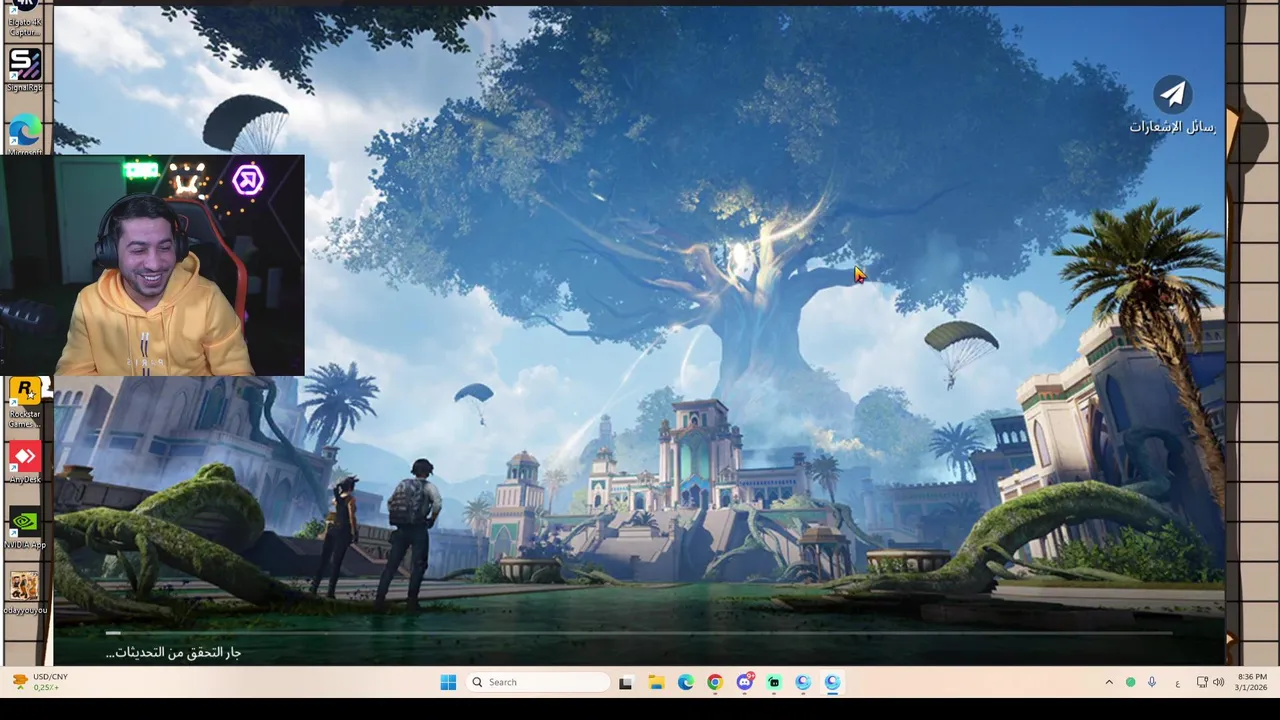Launch Rockstar Games Launcher desktop shortcut

coord(25,404)
